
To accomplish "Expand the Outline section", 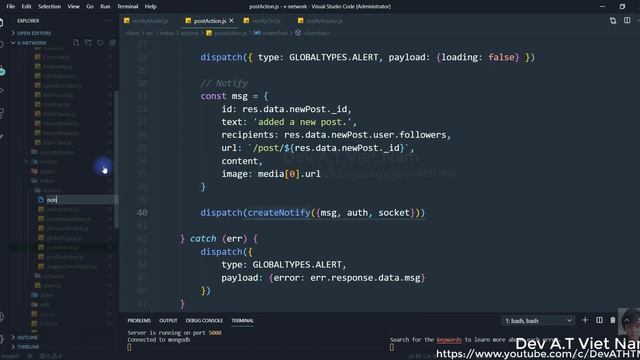I will pyautogui.click(x=27, y=338).
